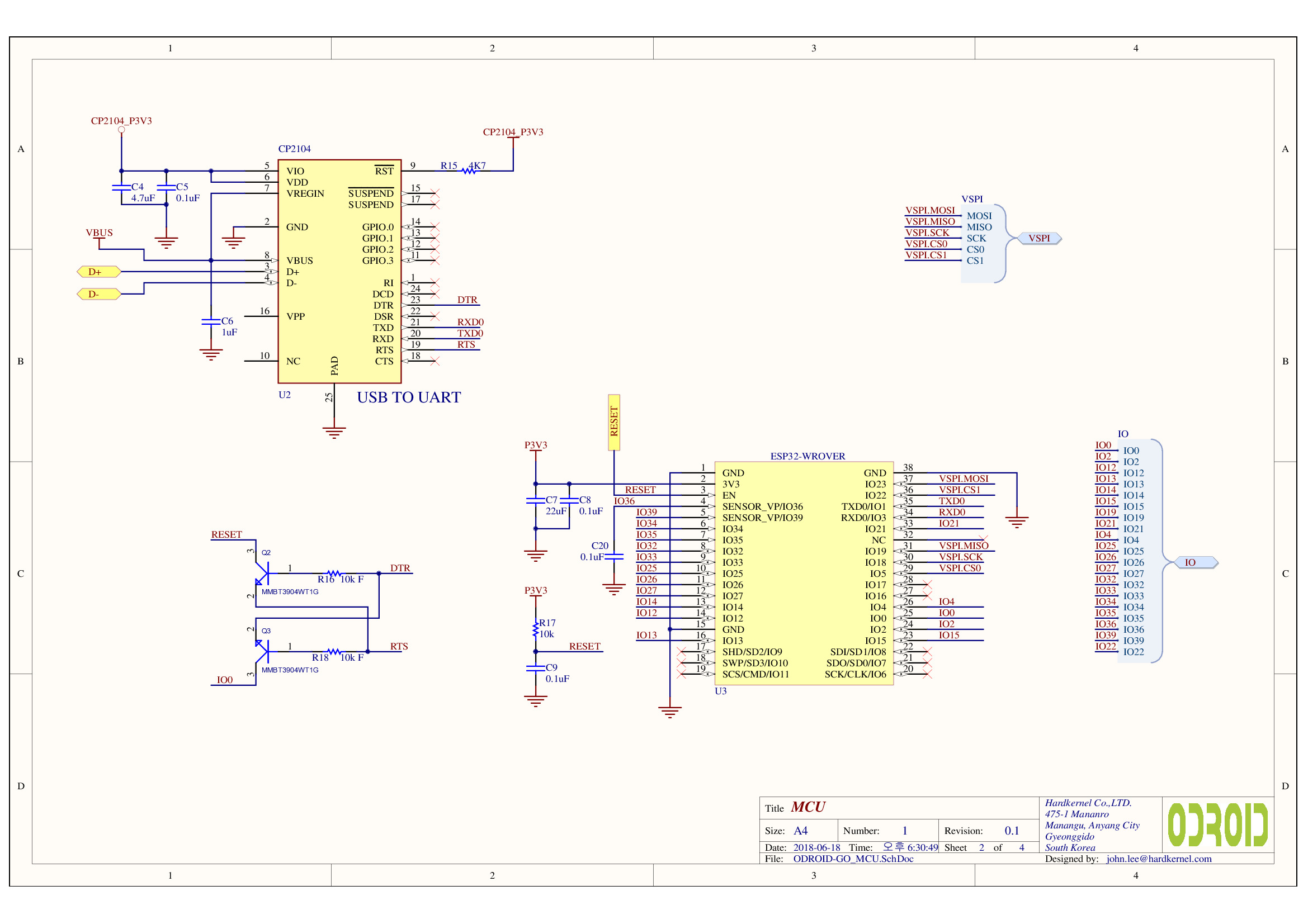
Task: Select the R15 4K7 resistor symbol
Action: [468, 170]
